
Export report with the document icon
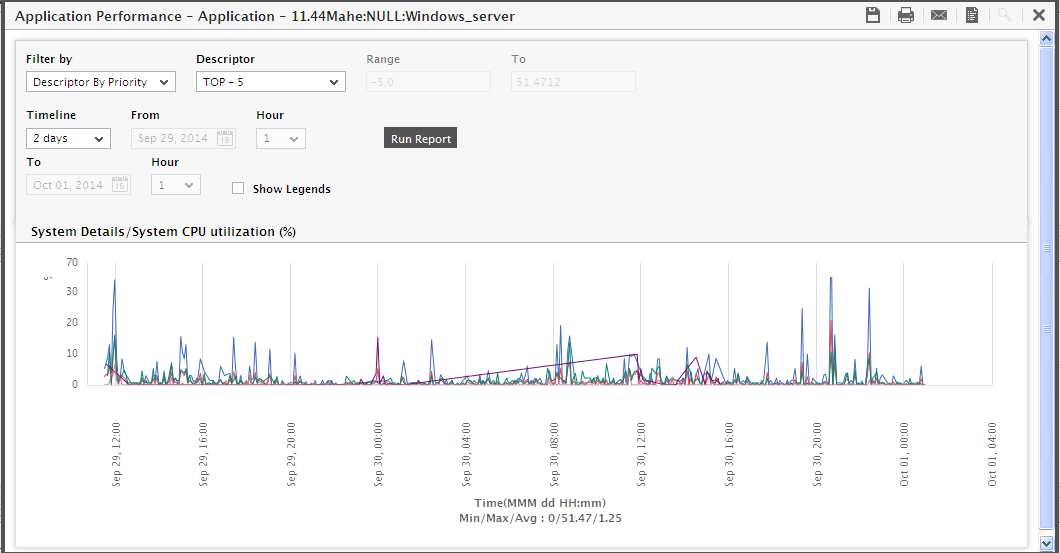[x=972, y=15]
